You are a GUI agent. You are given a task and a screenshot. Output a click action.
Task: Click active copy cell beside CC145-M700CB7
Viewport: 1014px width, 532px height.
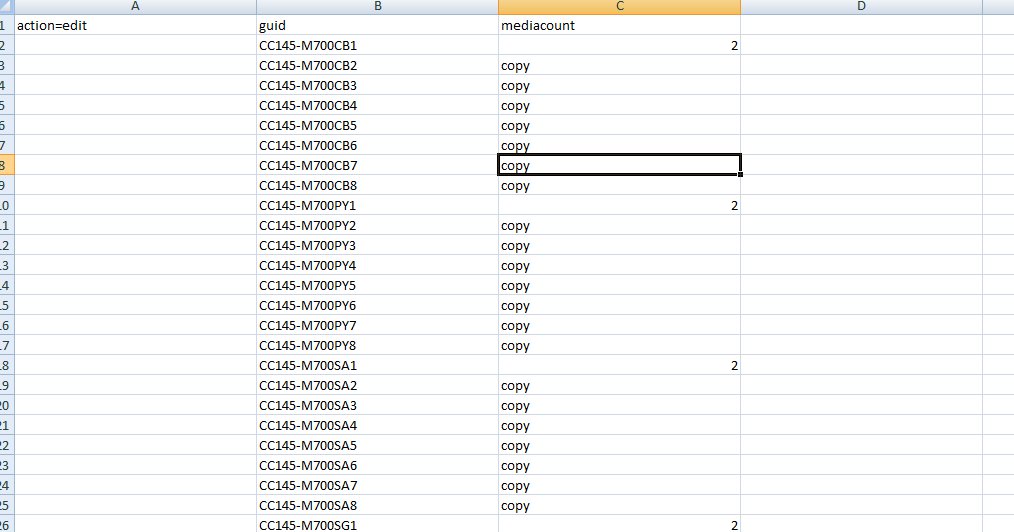click(x=620, y=165)
